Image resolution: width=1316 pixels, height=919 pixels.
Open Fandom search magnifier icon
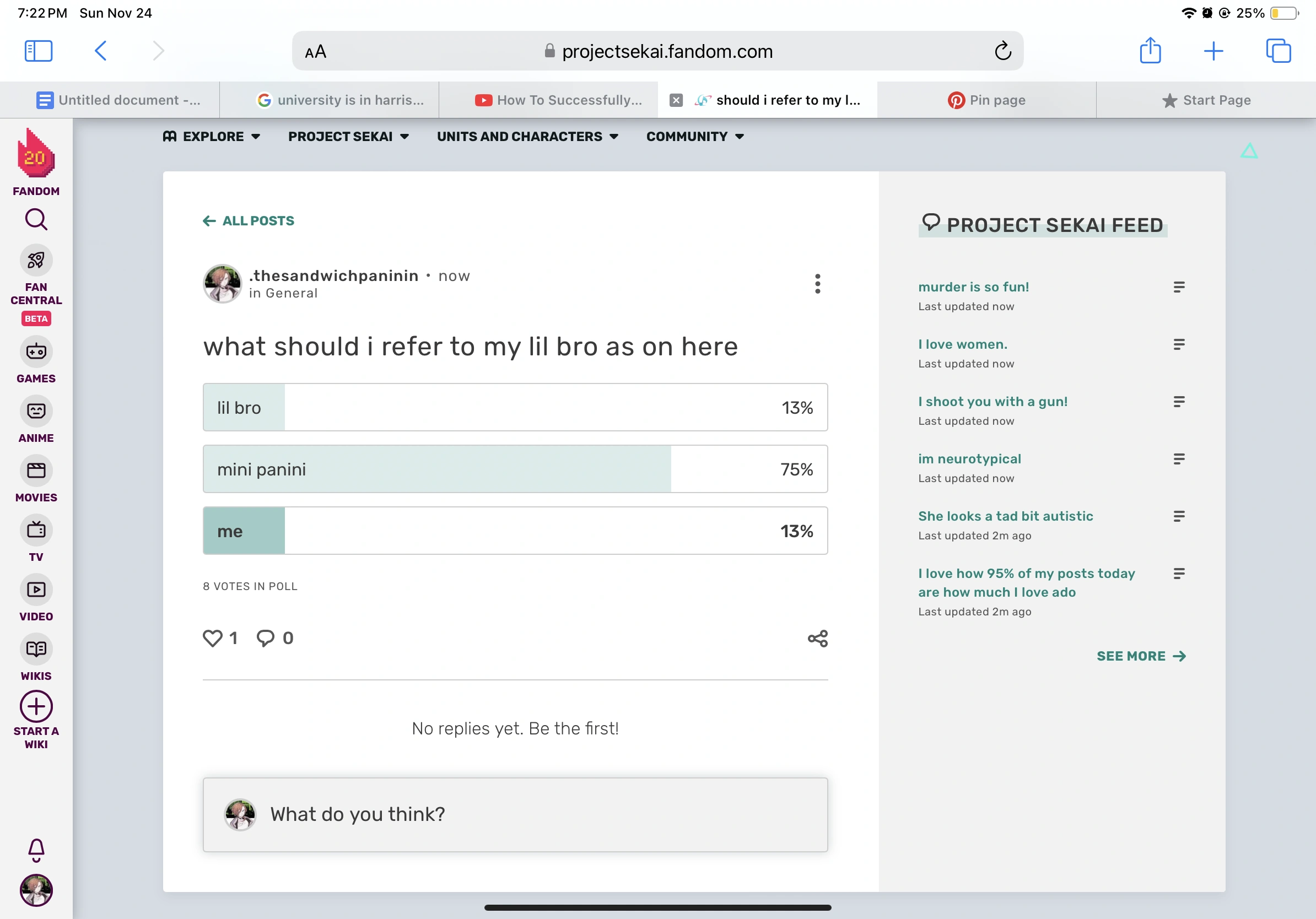pyautogui.click(x=36, y=219)
